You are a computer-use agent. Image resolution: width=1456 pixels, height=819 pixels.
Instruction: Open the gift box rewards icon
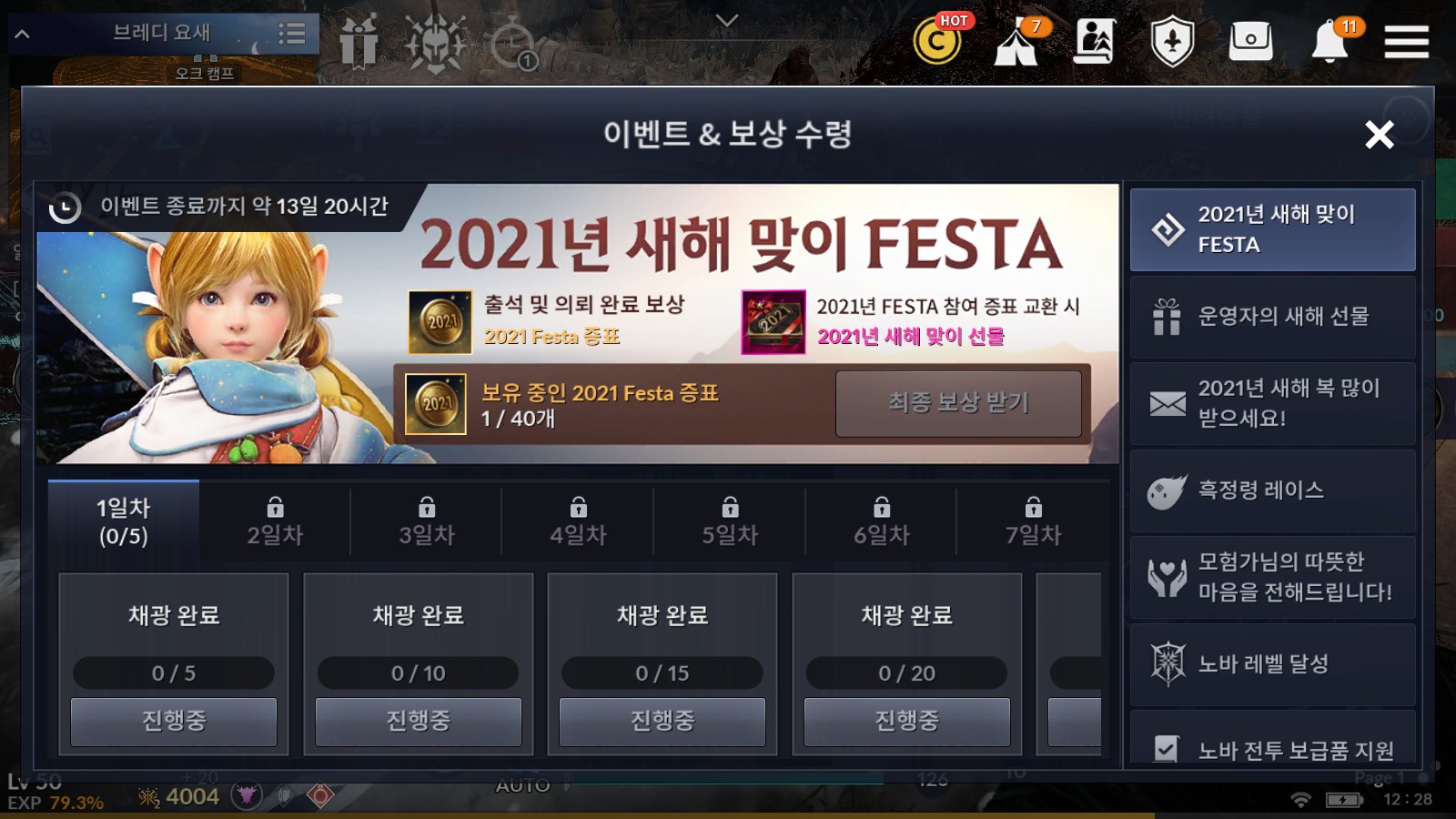359,42
